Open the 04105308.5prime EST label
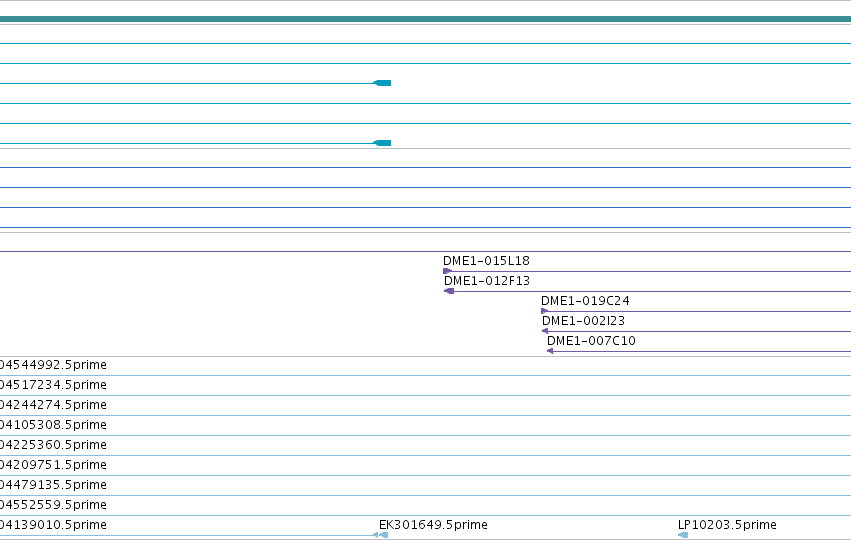This screenshot has width=851, height=540. 53,425
